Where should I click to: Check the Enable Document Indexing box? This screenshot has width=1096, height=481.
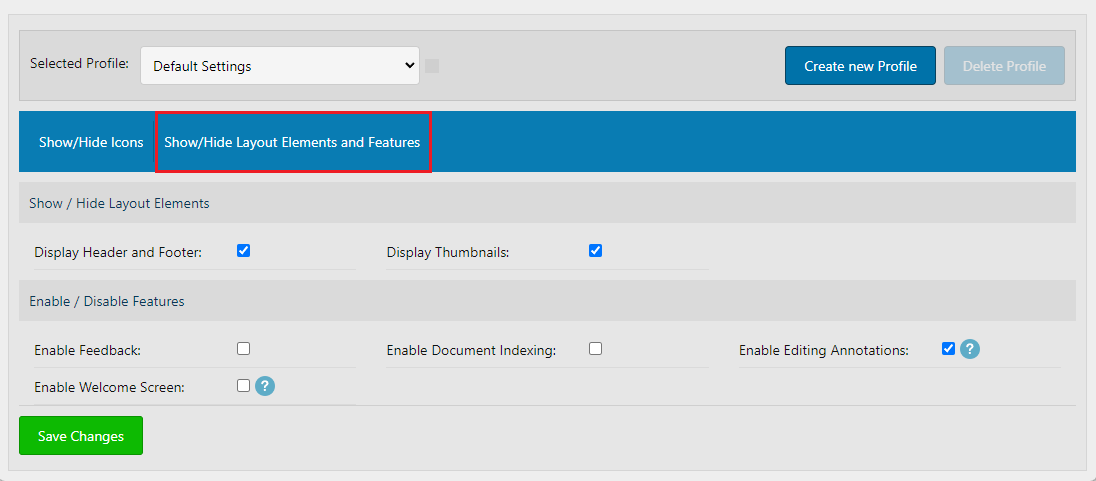(596, 349)
